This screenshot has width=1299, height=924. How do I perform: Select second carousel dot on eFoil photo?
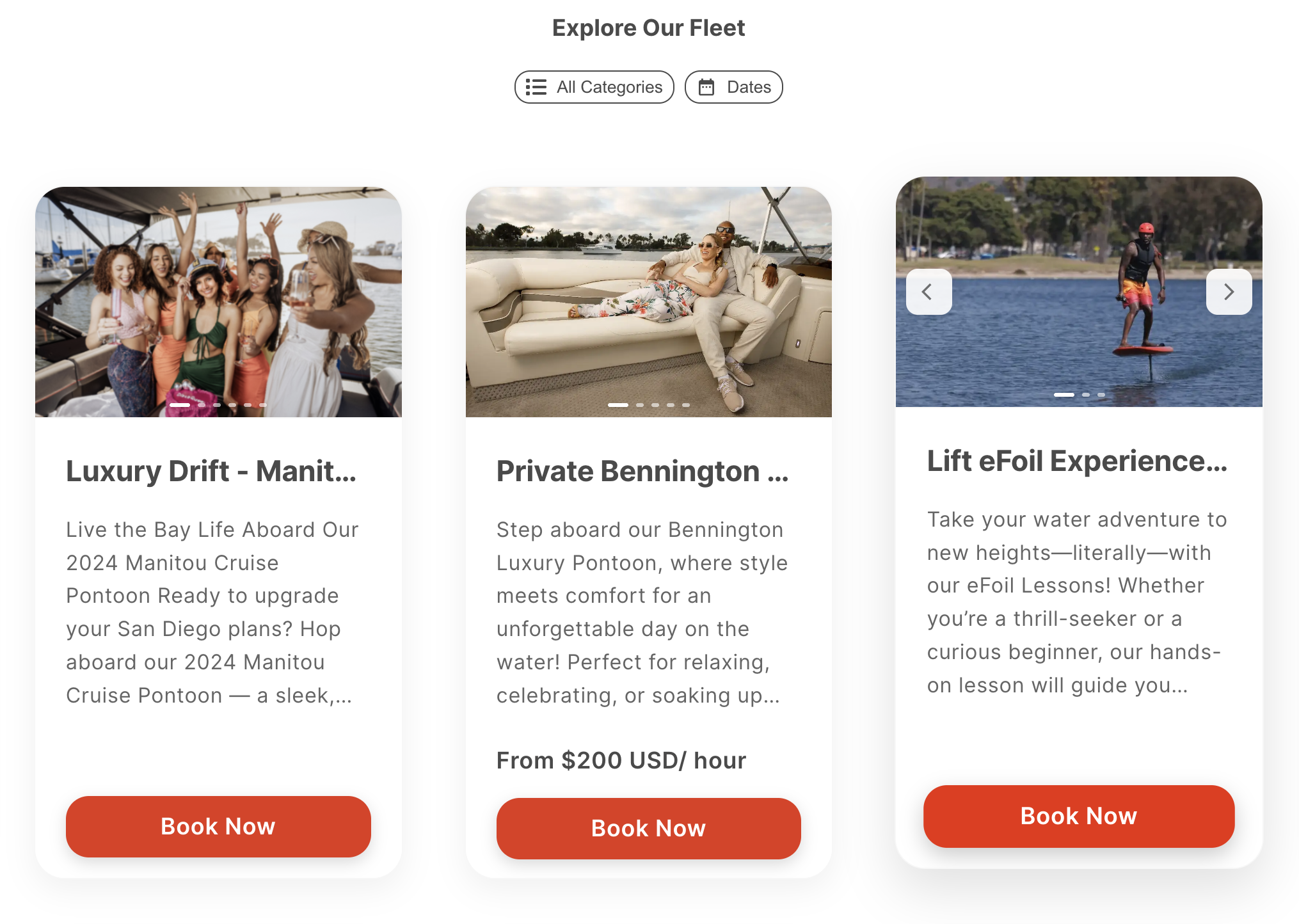pyautogui.click(x=1085, y=395)
